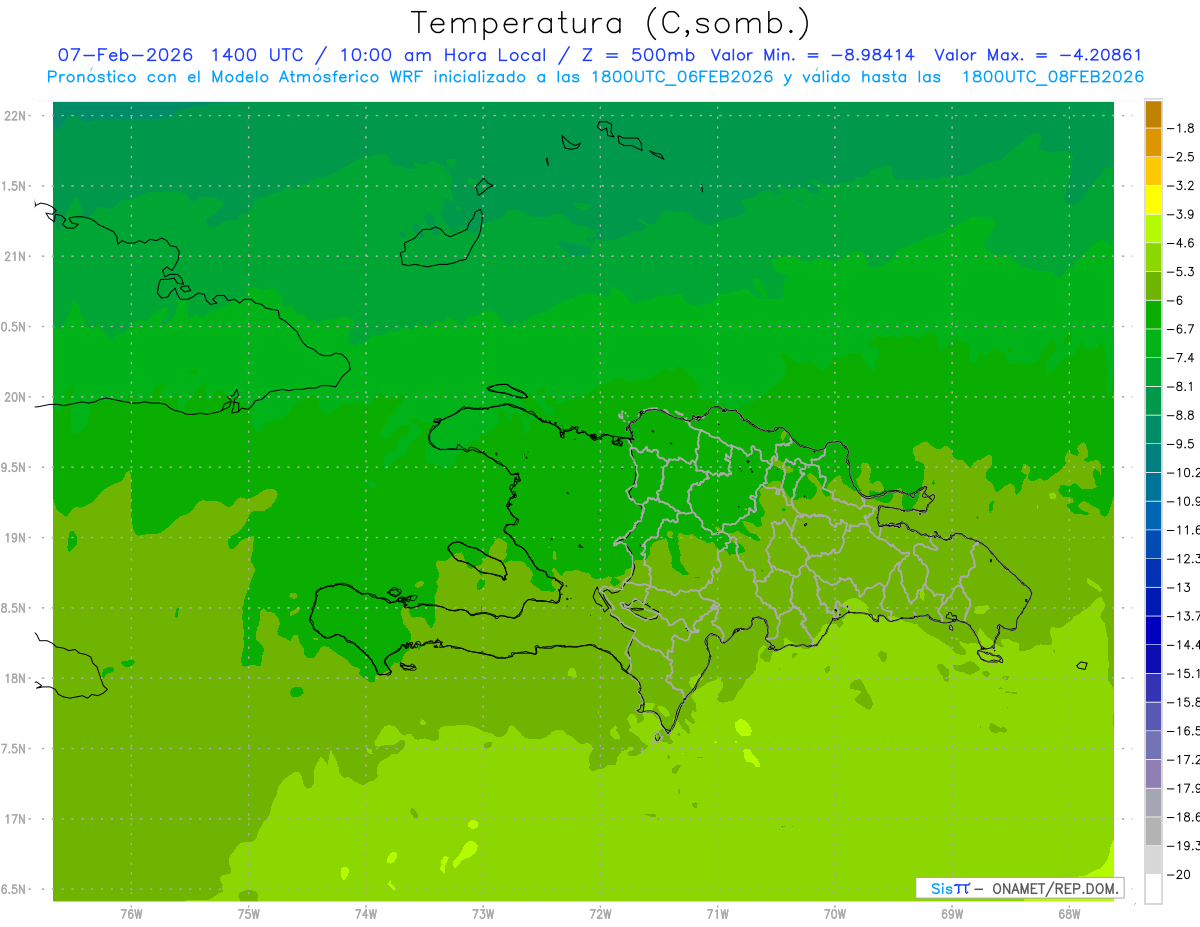Click the "21N" latitude axis label
Image resolution: width=1200 pixels, height=927 pixels.
[16, 257]
